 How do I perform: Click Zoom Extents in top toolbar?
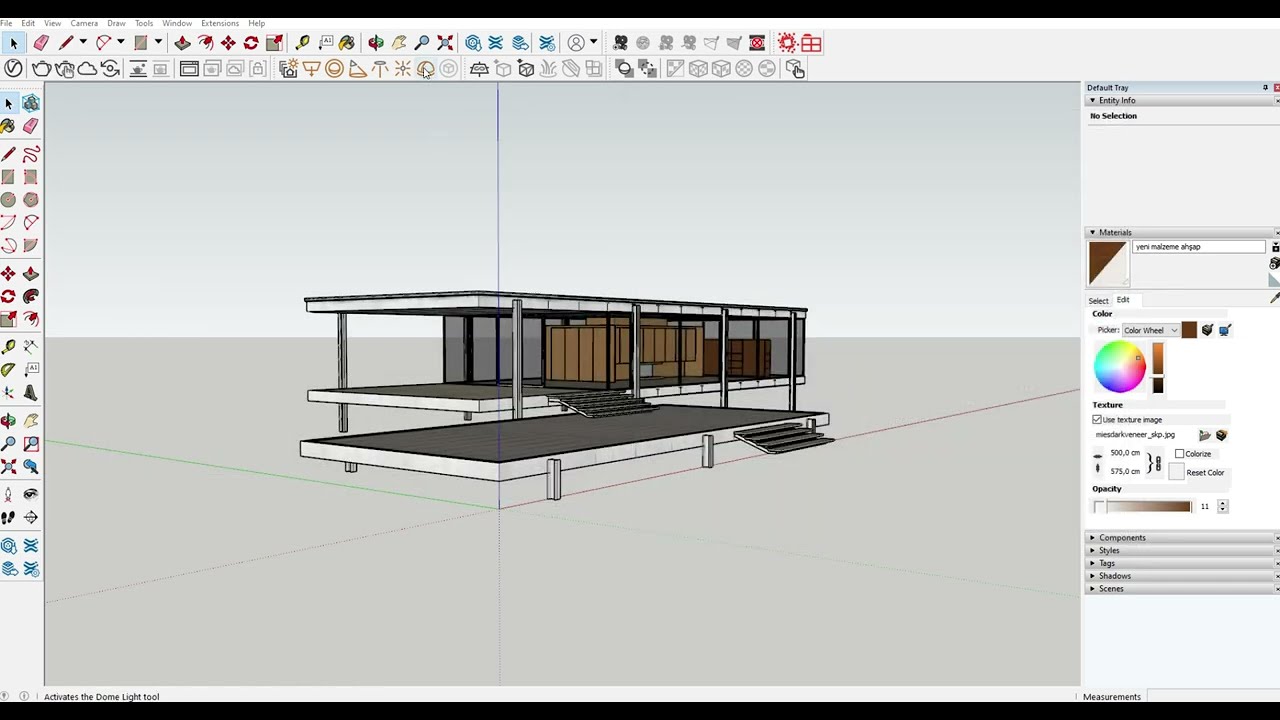tap(445, 42)
